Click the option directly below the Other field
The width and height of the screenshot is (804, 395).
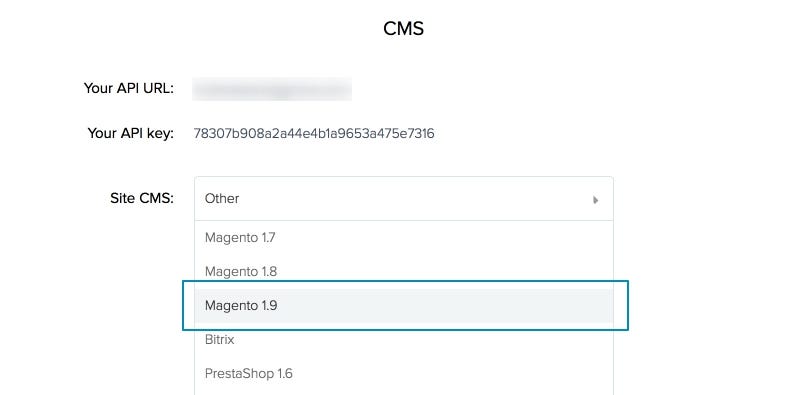[404, 238]
